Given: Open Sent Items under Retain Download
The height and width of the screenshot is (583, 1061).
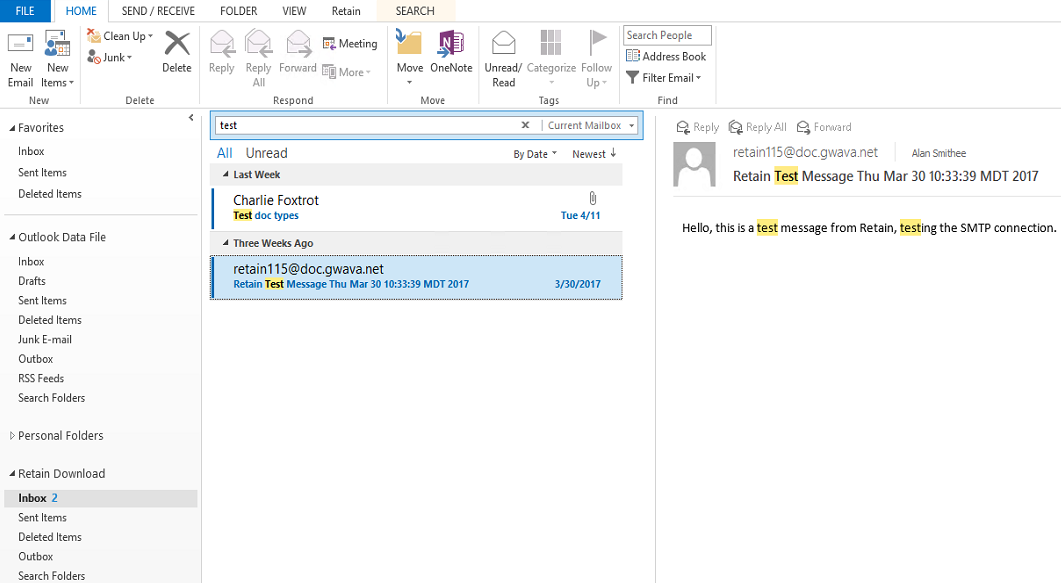Looking at the screenshot, I should pyautogui.click(x=42, y=518).
